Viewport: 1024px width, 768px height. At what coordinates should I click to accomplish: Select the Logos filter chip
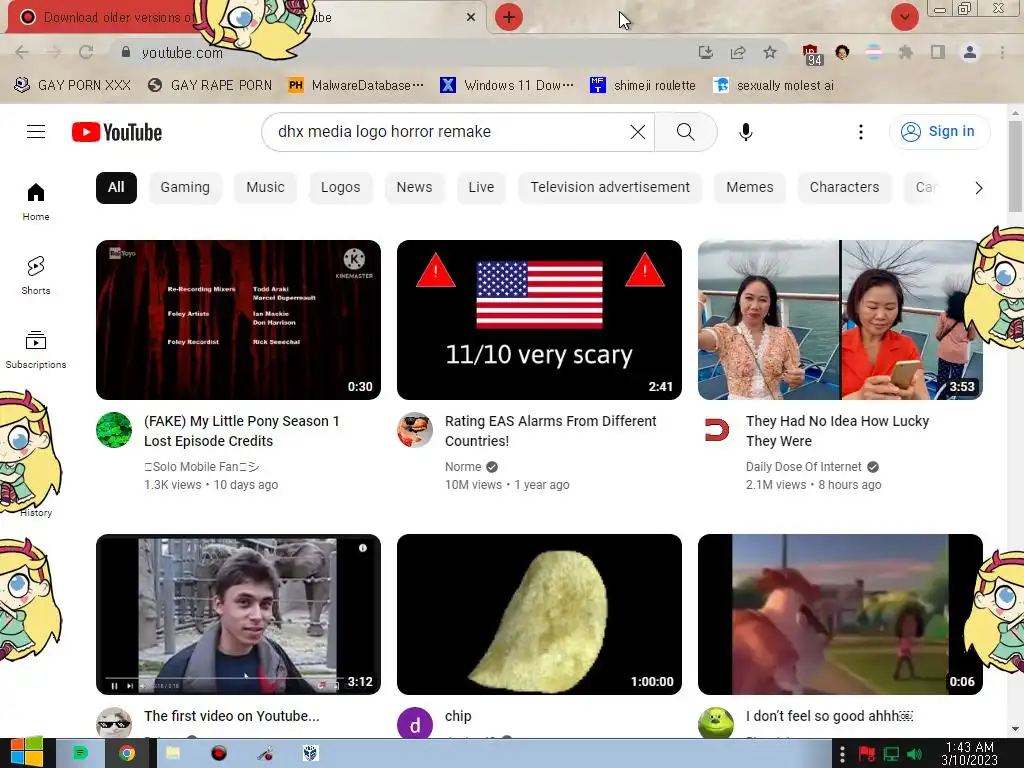(340, 187)
